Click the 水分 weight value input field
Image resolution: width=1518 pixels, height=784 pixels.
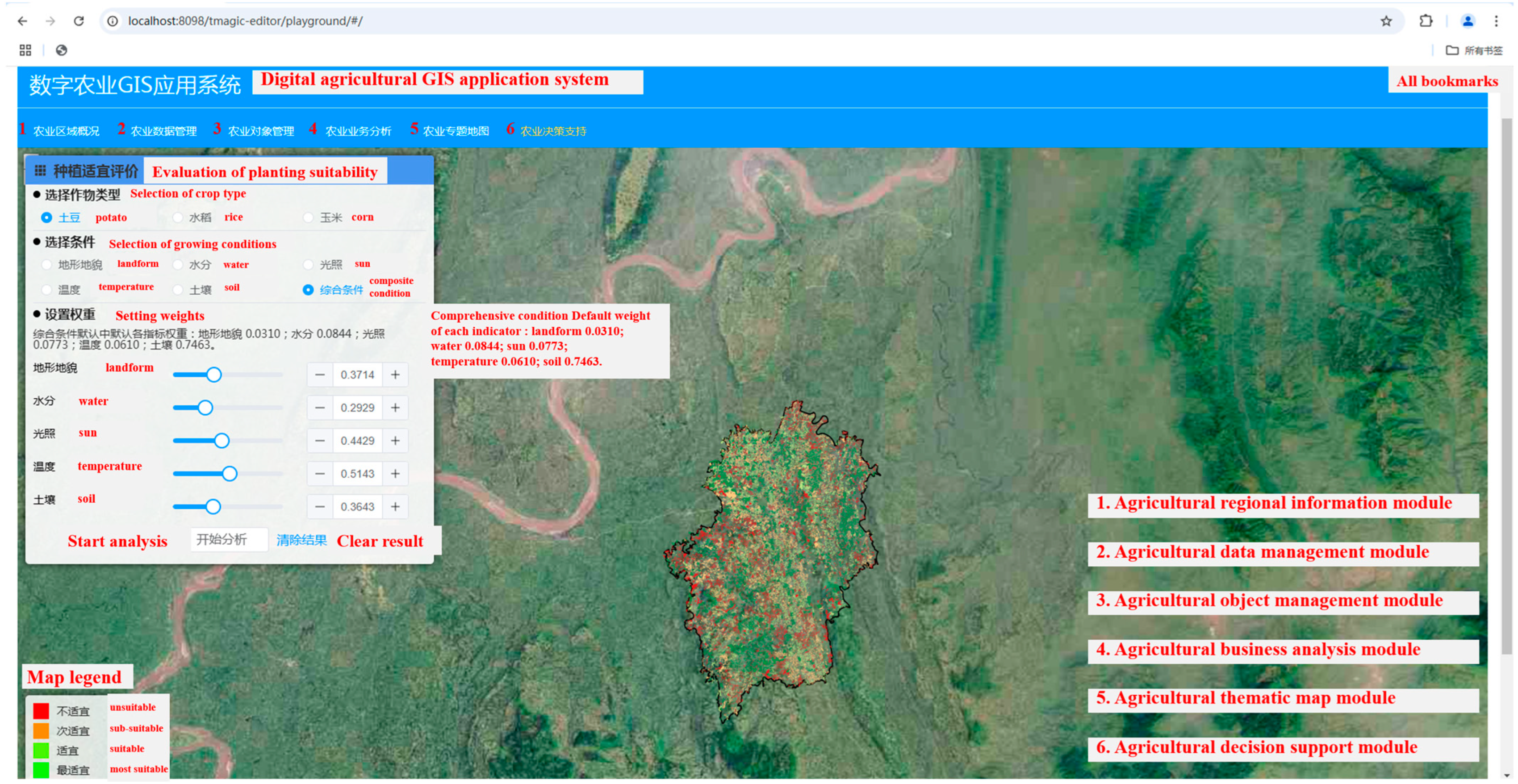coord(357,408)
